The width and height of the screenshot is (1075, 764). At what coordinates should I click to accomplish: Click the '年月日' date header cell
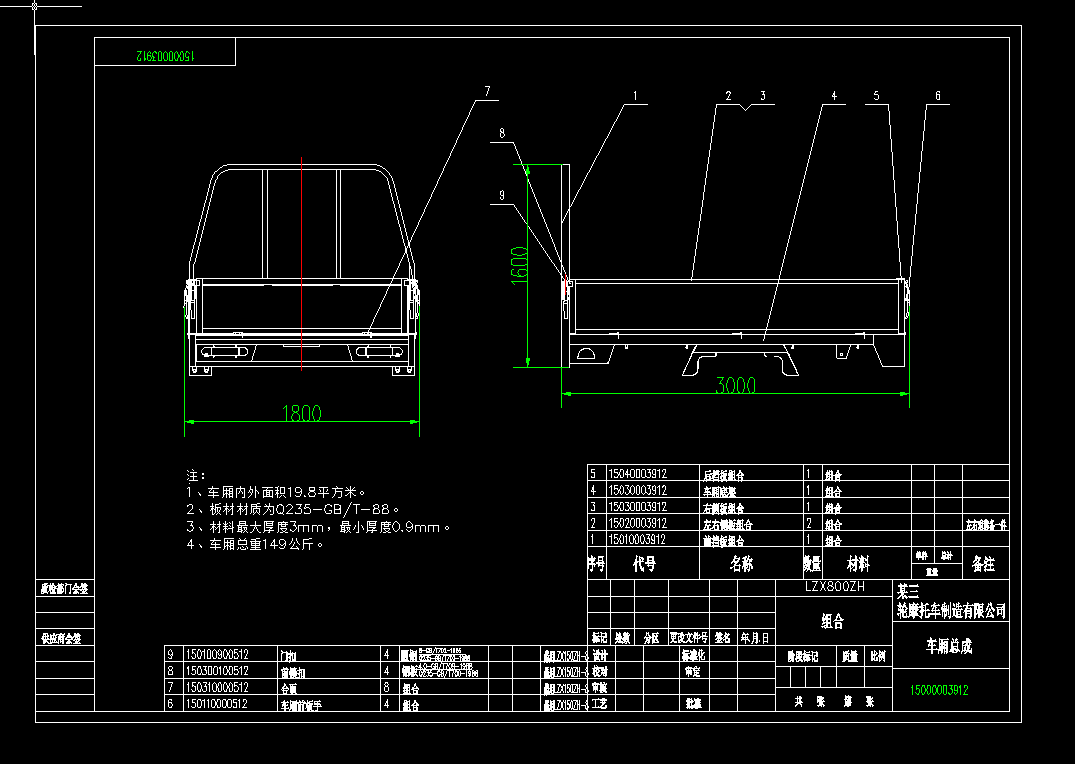[755, 638]
